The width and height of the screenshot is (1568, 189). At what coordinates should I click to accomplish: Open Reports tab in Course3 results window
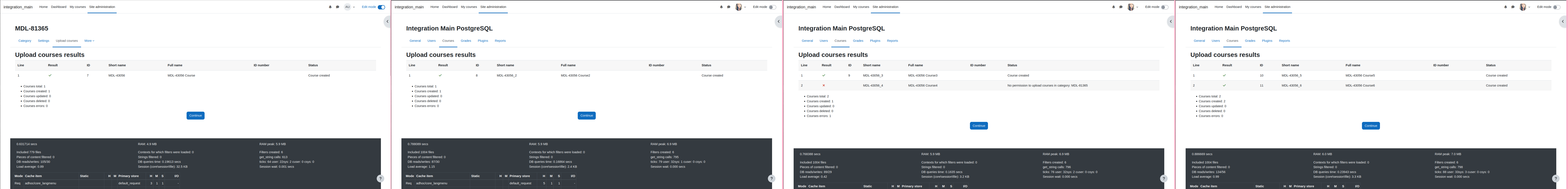tap(892, 41)
